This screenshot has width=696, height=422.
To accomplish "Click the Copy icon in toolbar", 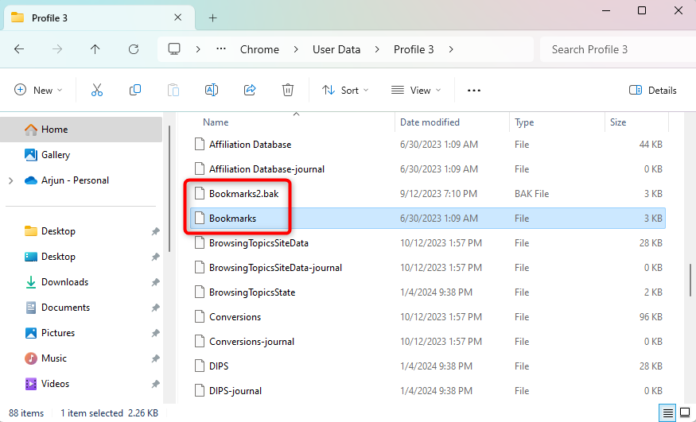I will pos(135,90).
